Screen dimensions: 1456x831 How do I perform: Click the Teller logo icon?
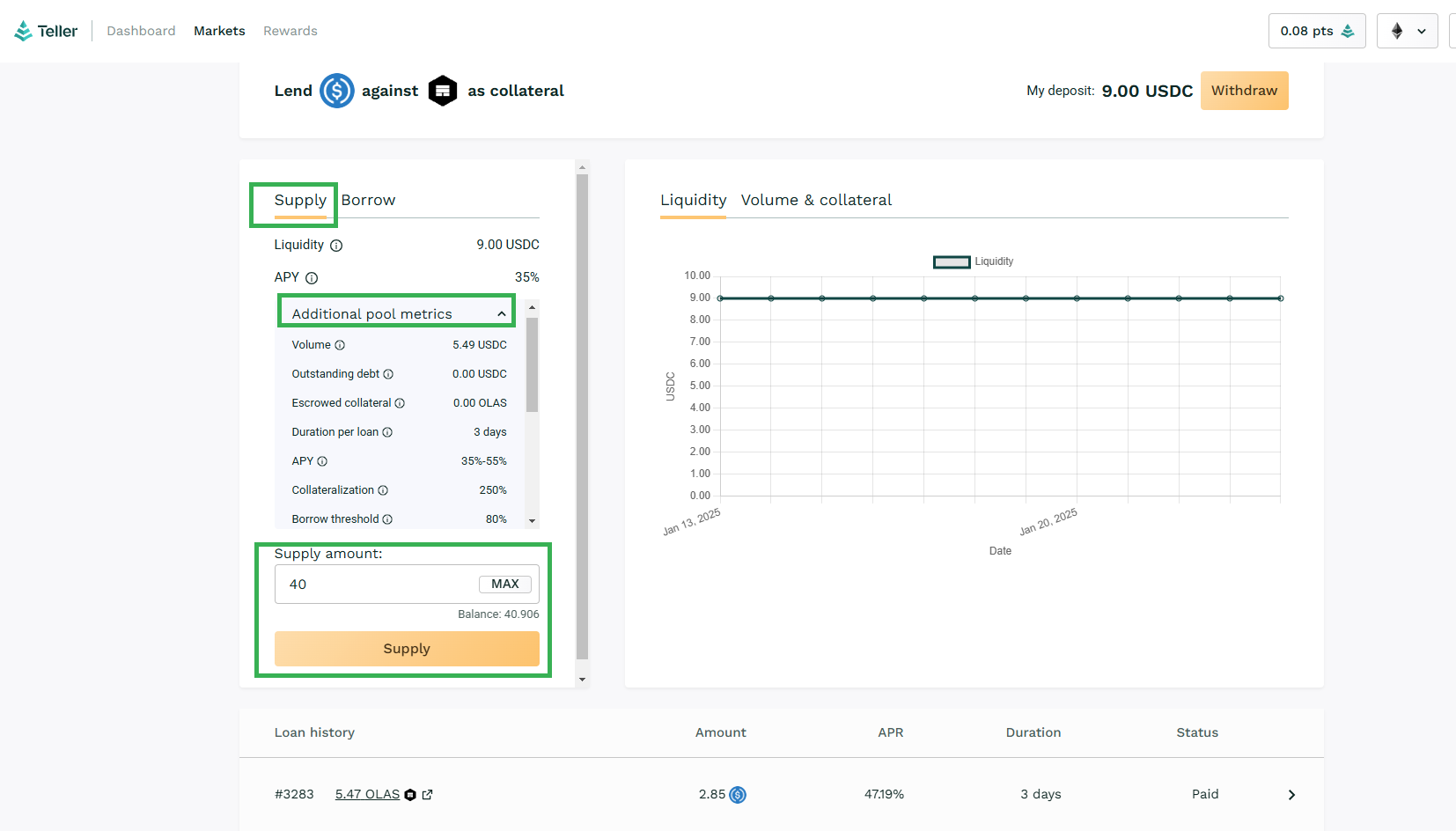click(24, 31)
